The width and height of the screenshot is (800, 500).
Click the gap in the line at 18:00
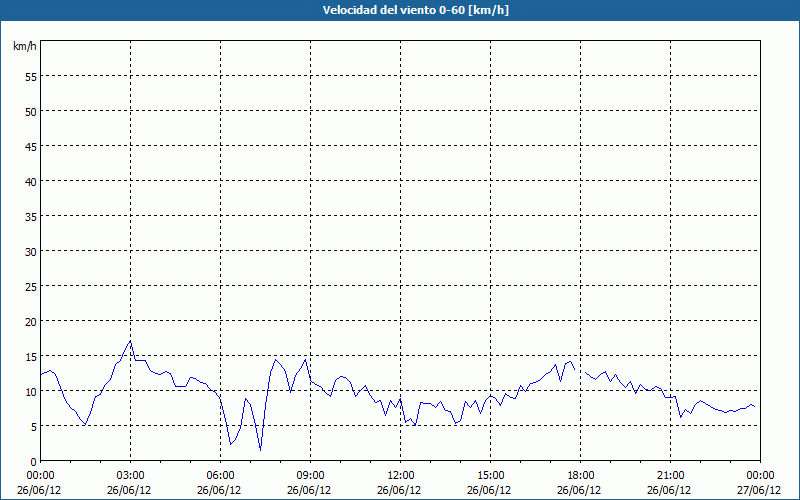(580, 371)
